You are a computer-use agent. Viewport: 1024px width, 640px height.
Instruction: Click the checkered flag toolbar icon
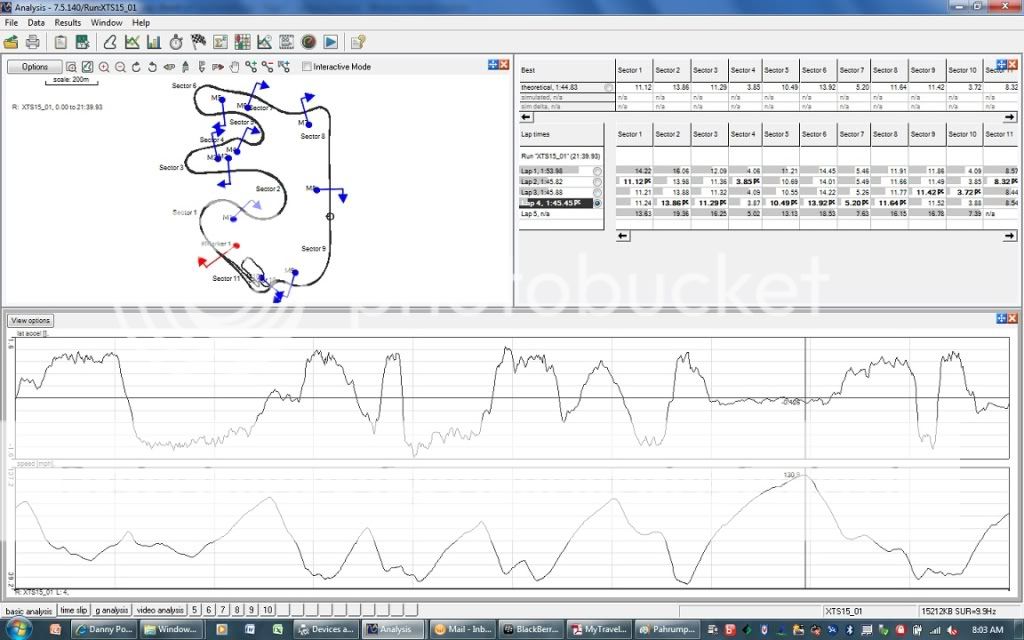pyautogui.click(x=198, y=42)
